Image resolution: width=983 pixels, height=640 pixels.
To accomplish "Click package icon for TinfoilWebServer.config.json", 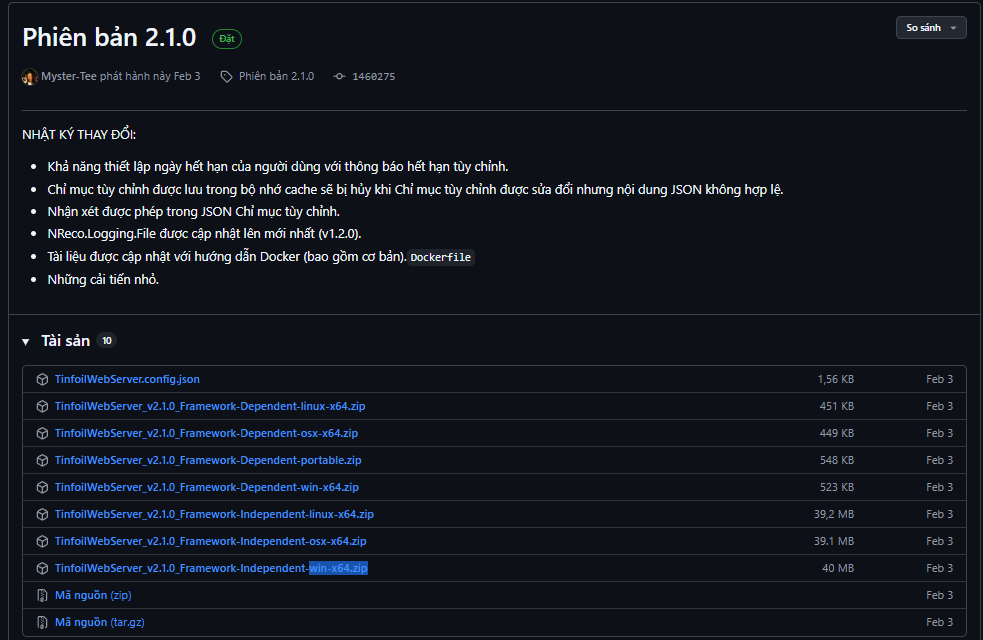I will (x=42, y=380).
